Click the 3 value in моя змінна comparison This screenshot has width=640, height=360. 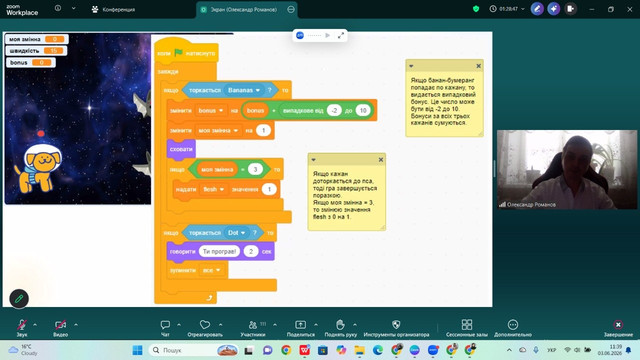coord(255,169)
